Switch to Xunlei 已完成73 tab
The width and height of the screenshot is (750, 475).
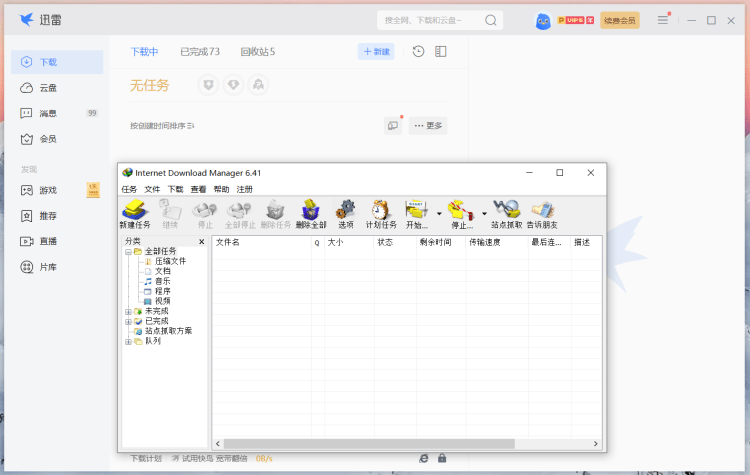(x=200, y=52)
